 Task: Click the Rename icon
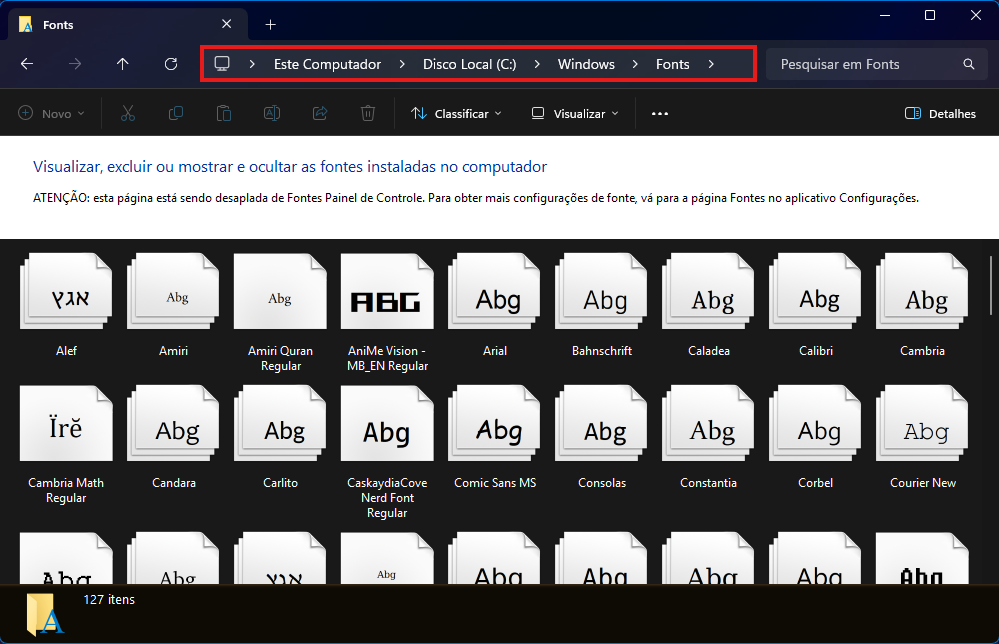click(x=271, y=113)
